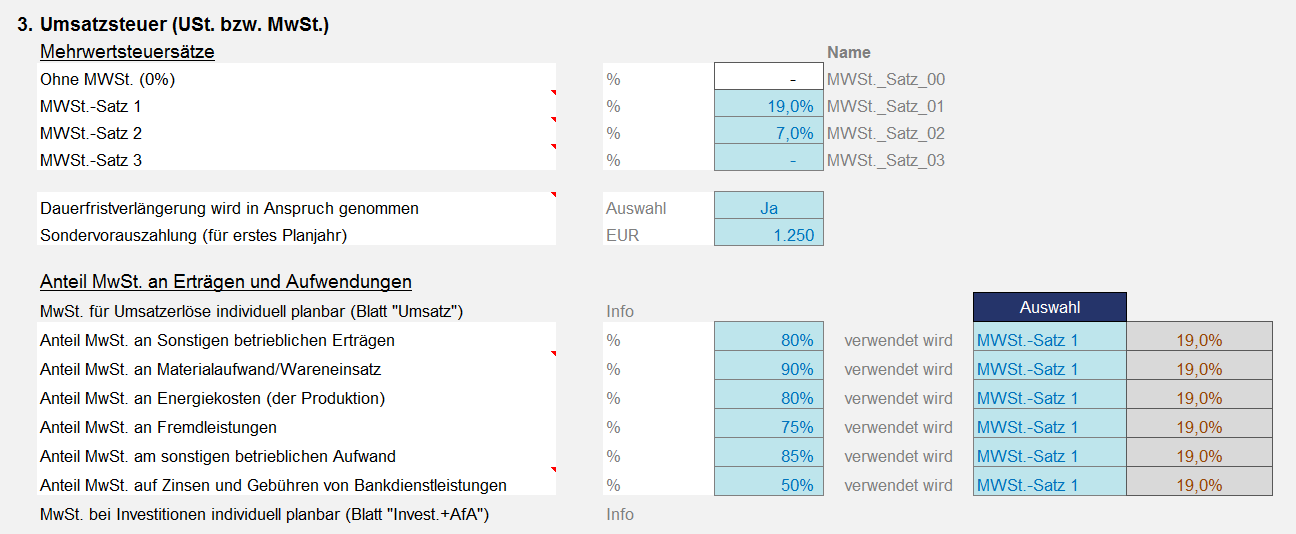Select the MWSt.-Satz 2 value 7,0%
The height and width of the screenshot is (534, 1296).
(x=769, y=133)
